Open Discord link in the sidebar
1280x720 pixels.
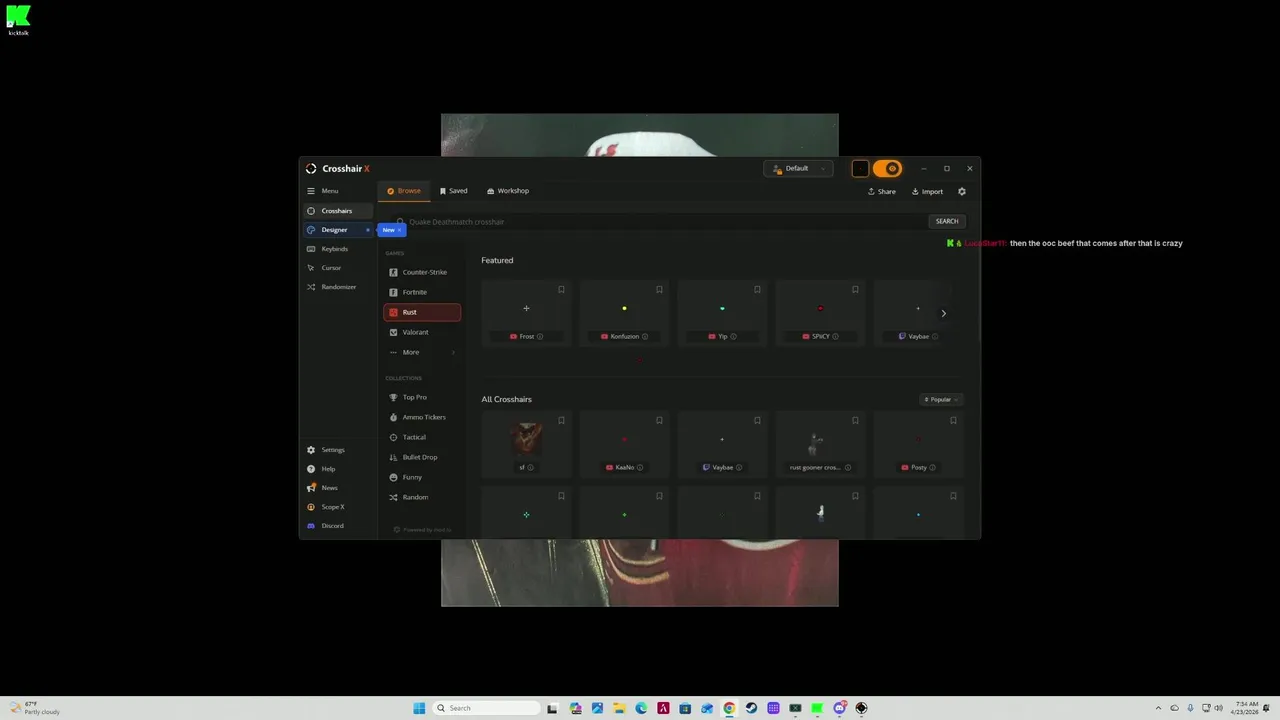(338, 526)
